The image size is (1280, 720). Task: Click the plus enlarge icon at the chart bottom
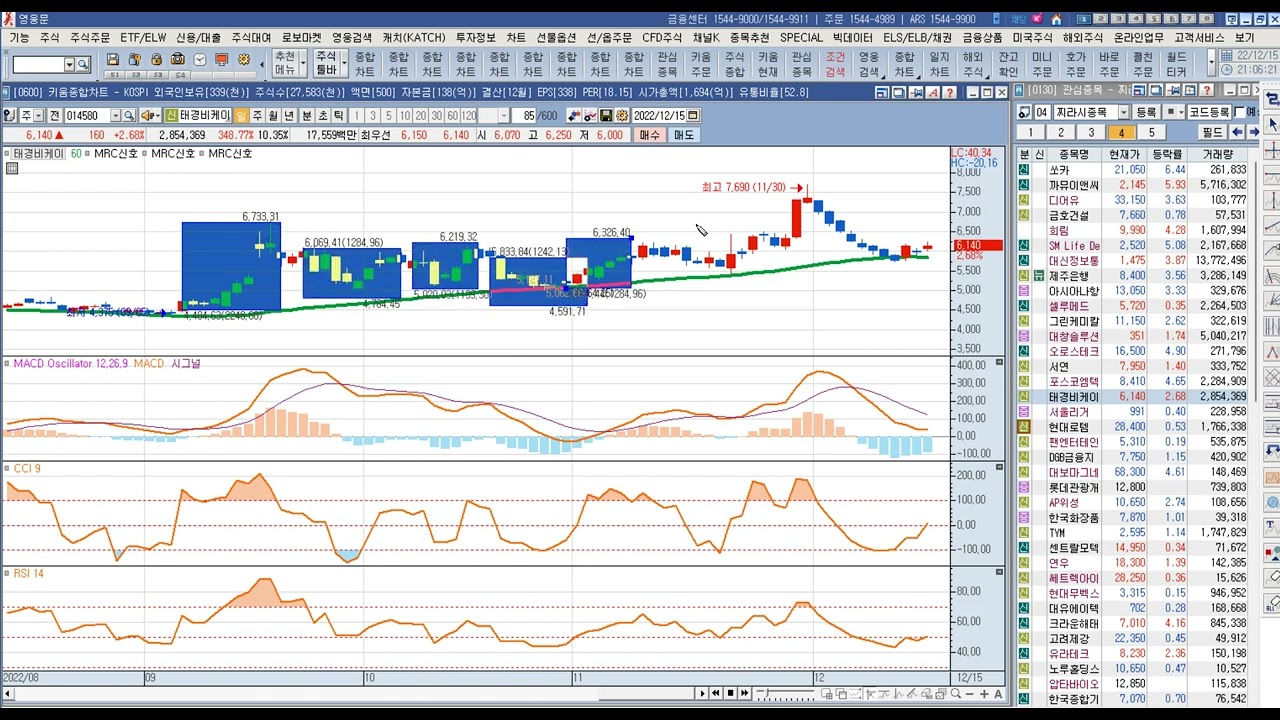click(x=984, y=694)
